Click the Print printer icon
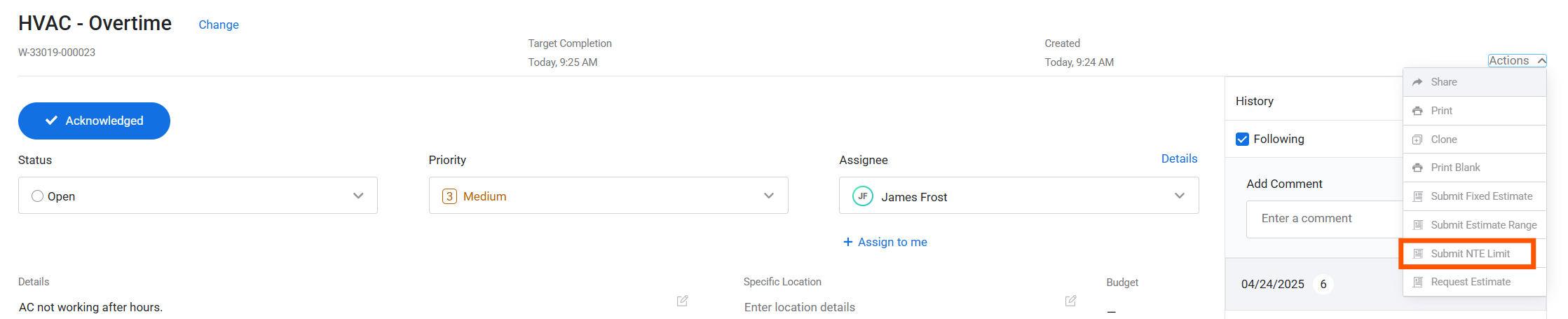Image resolution: width=1568 pixels, height=319 pixels. click(1417, 111)
